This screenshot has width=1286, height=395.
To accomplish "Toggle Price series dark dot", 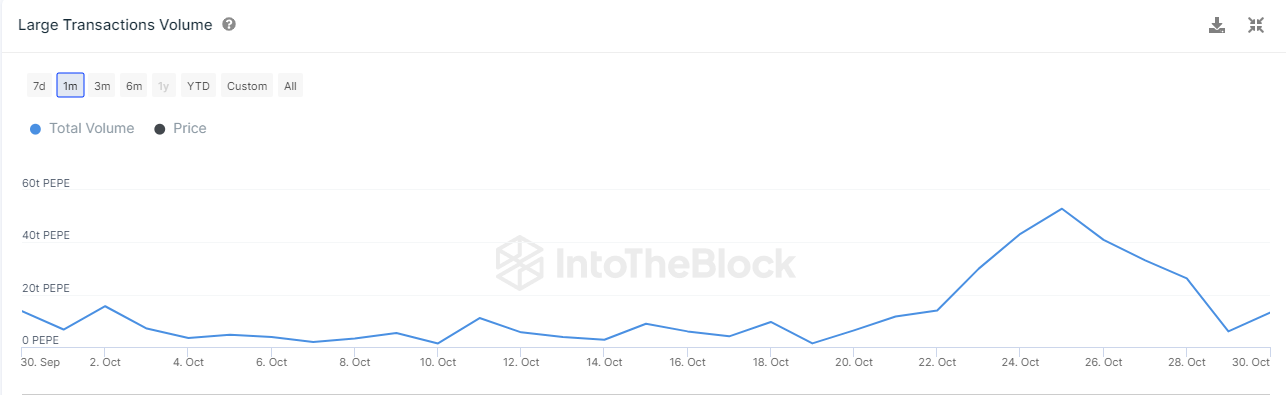I will point(159,129).
